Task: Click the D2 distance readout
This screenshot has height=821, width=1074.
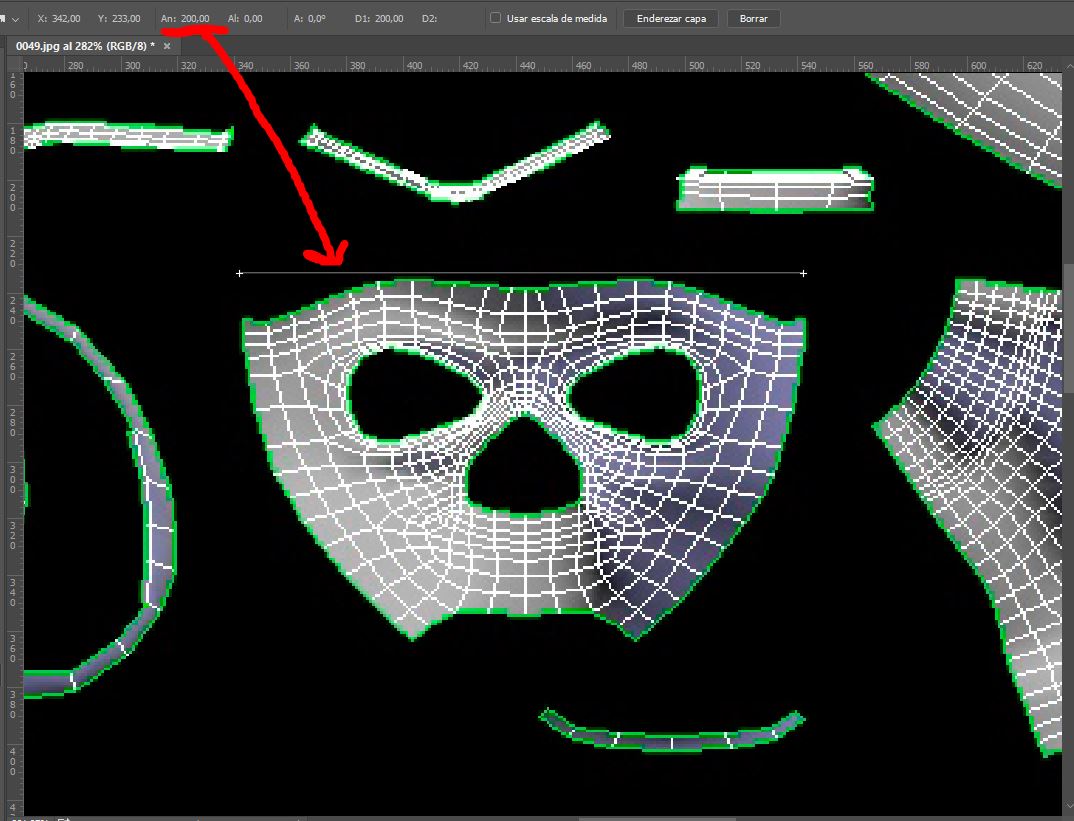Action: click(x=429, y=18)
